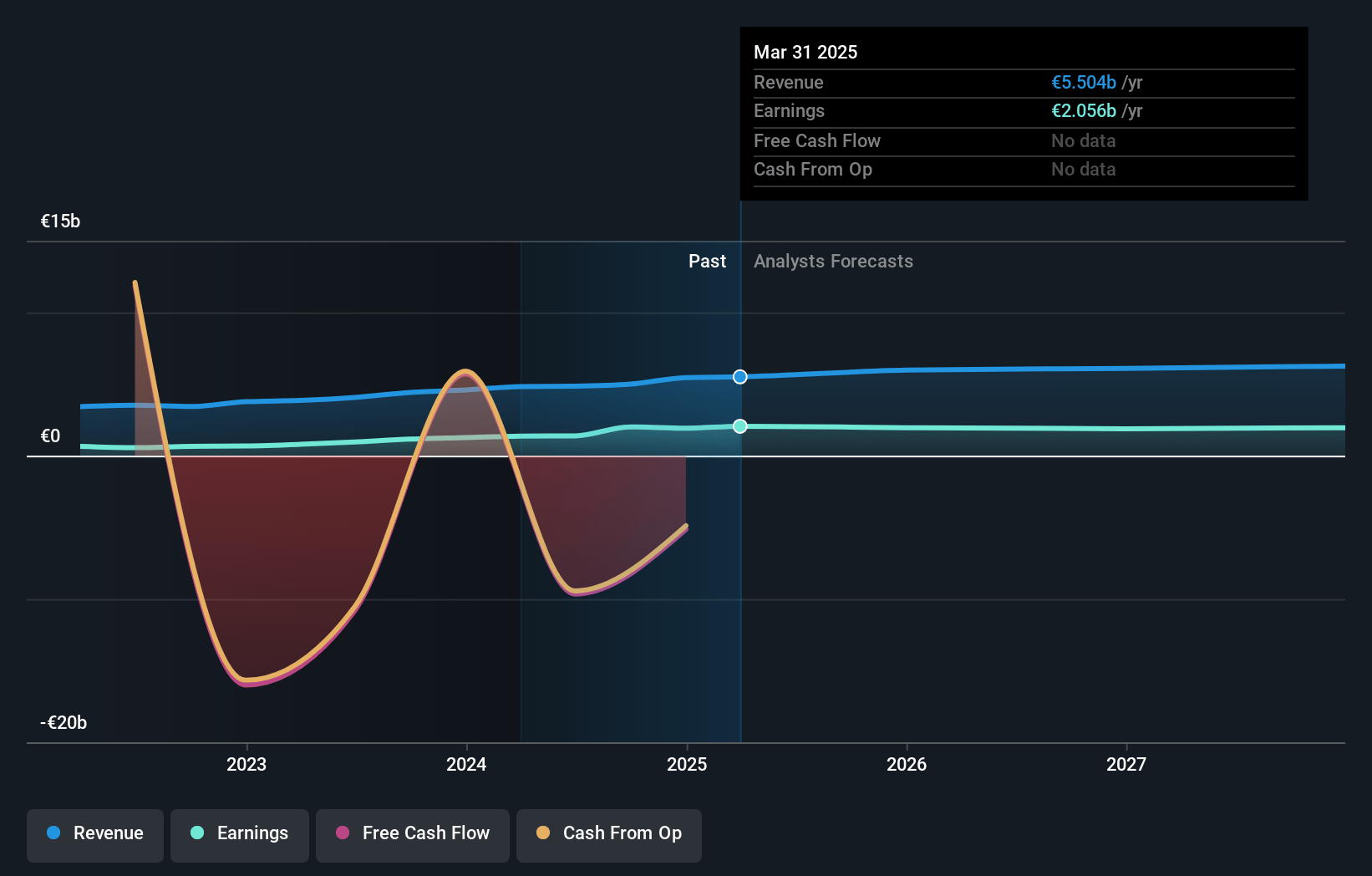The image size is (1372, 876).
Task: Click the €15b y-axis label
Action: pos(61,222)
